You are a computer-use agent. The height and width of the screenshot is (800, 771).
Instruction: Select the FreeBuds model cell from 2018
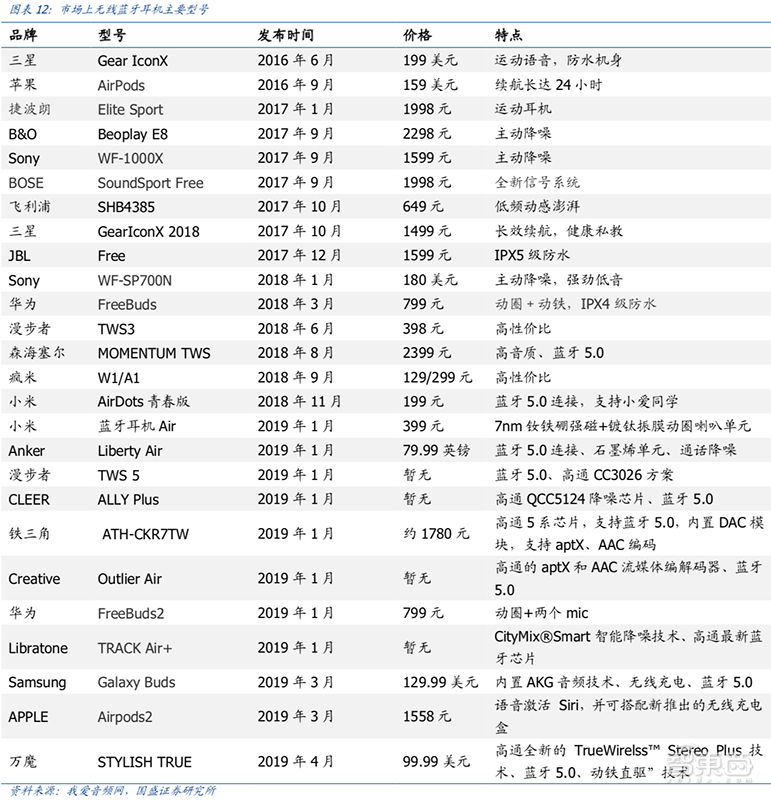coord(127,305)
